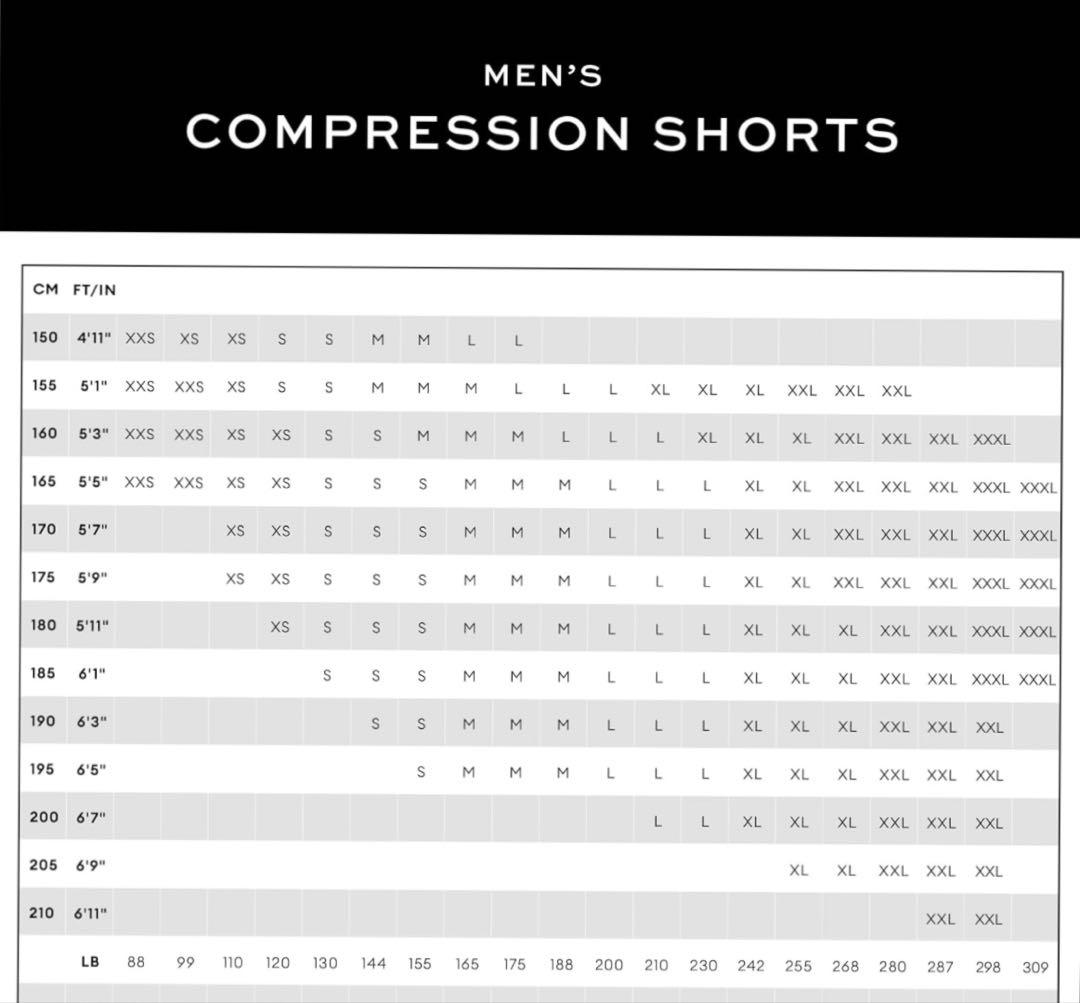
Task: Click first XL cell in 205 row
Action: tap(798, 871)
